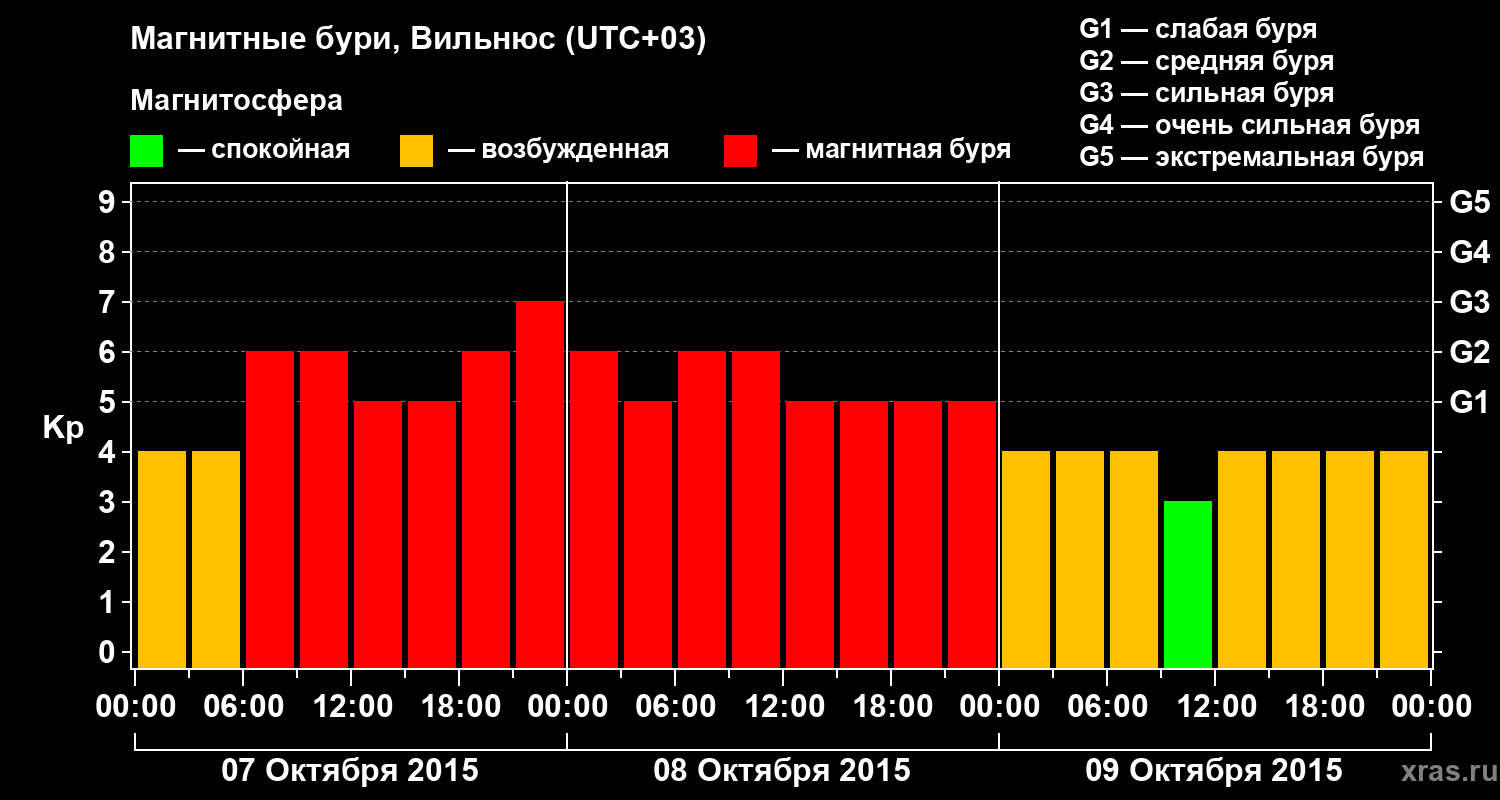Click the G5 label on right axis

(1469, 202)
